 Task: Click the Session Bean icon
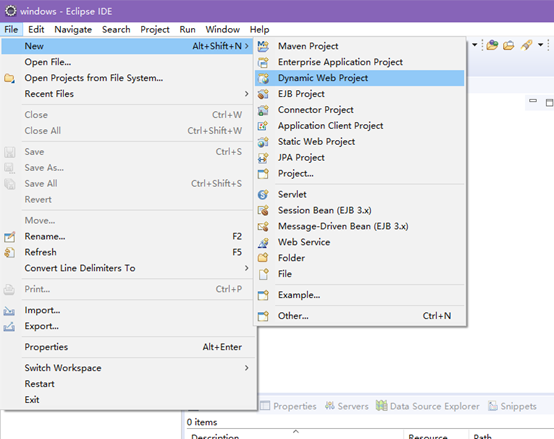(x=263, y=210)
